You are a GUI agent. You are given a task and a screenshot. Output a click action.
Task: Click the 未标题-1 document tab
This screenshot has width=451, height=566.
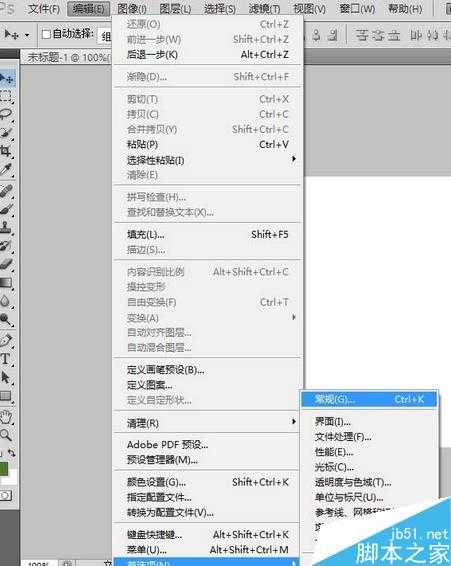(67, 57)
